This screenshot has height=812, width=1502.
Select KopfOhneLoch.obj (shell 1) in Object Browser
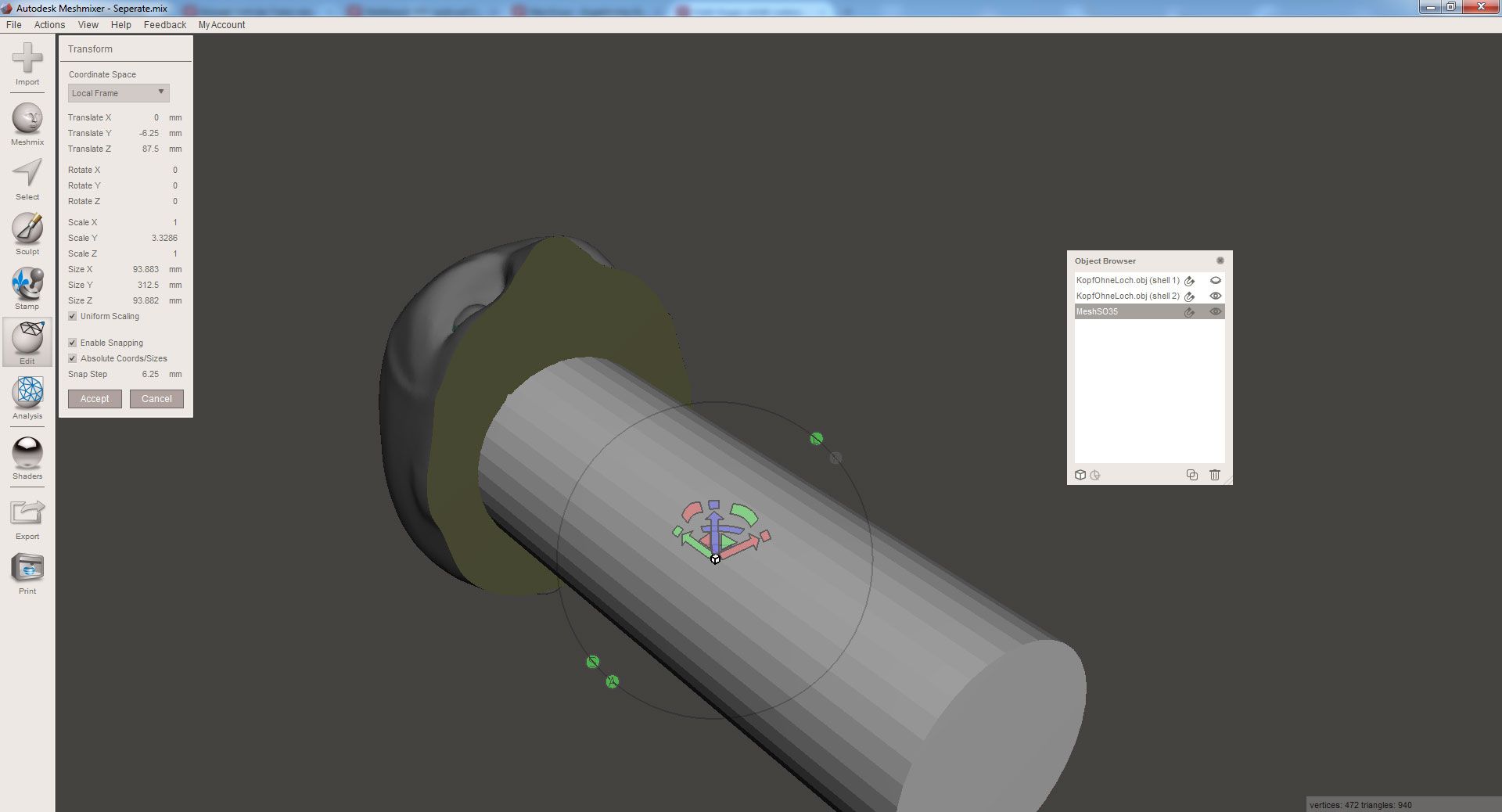click(x=1128, y=280)
